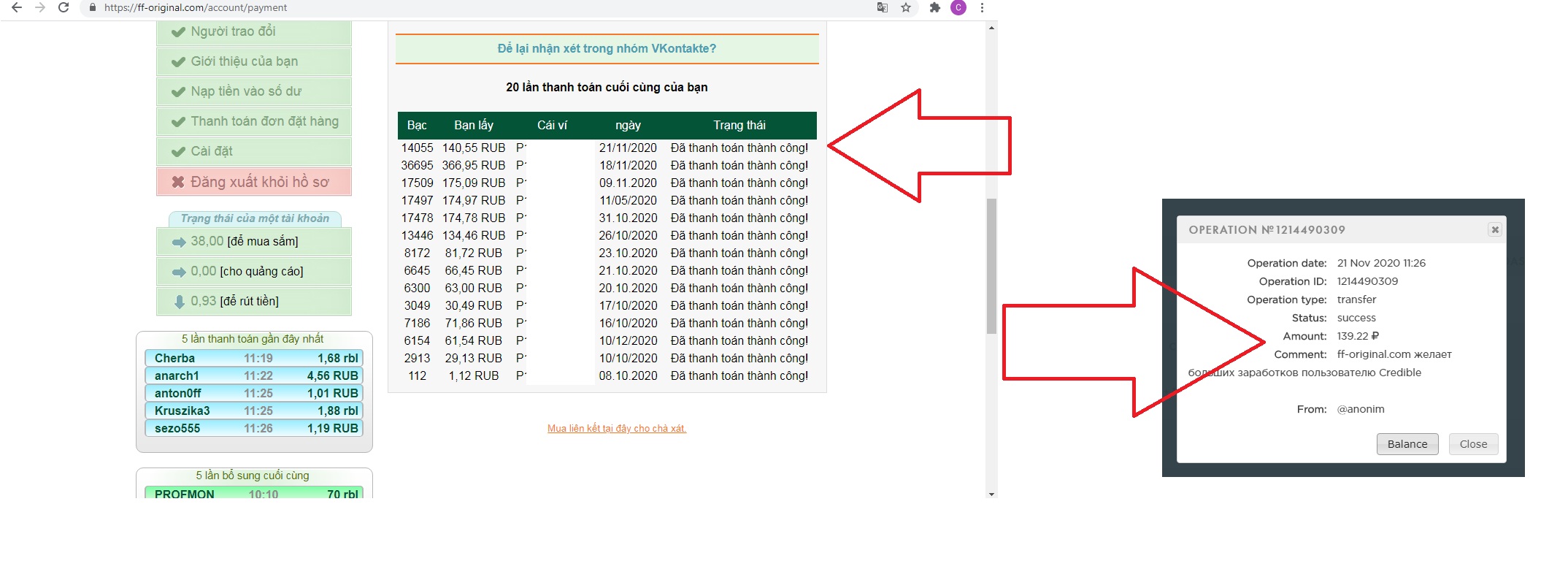Click the Amount 139.22 ₽ value

[x=1358, y=336]
